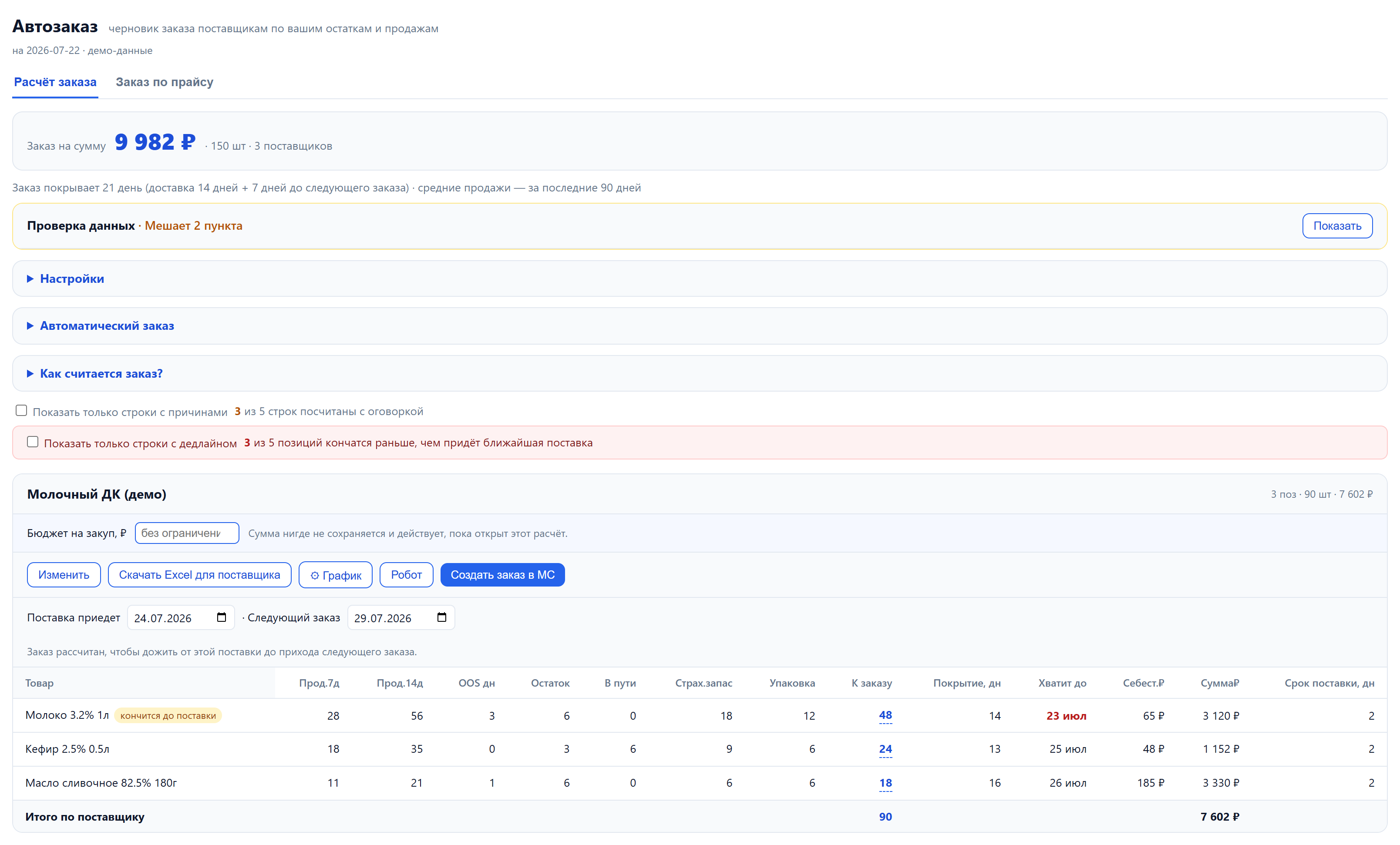Click the total quantity 90 in footer row
Image resolution: width=1400 pixels, height=845 pixels.
pos(885,817)
